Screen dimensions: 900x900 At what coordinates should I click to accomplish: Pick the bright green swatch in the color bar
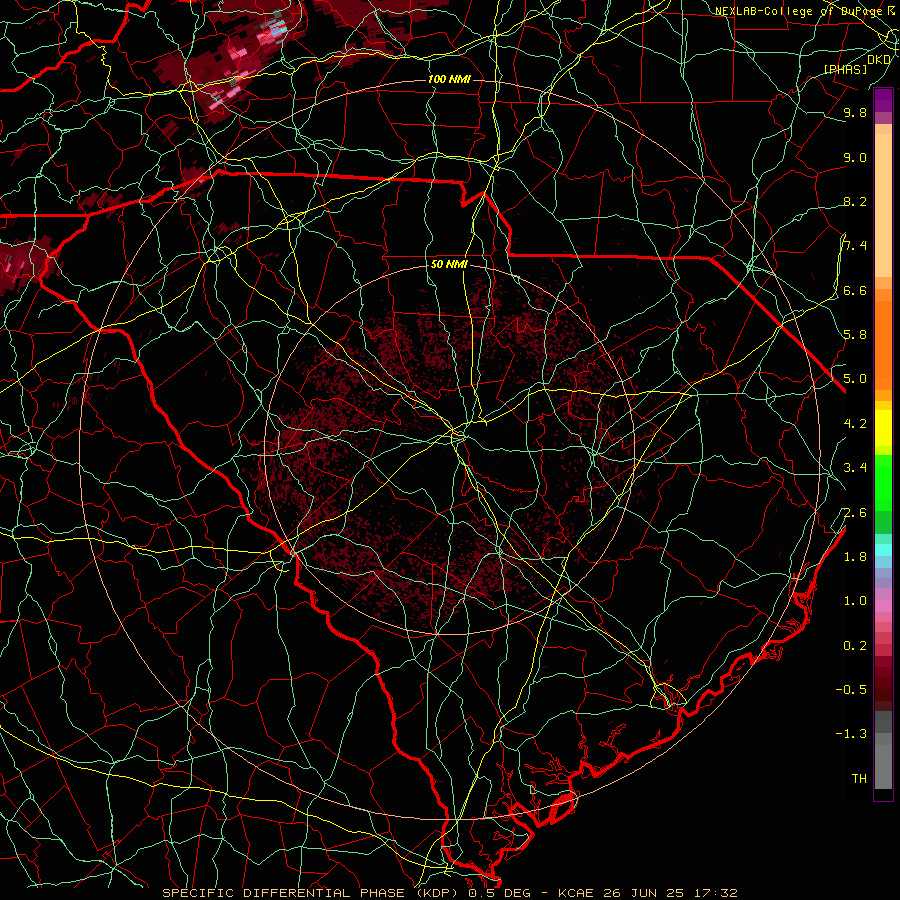click(883, 481)
